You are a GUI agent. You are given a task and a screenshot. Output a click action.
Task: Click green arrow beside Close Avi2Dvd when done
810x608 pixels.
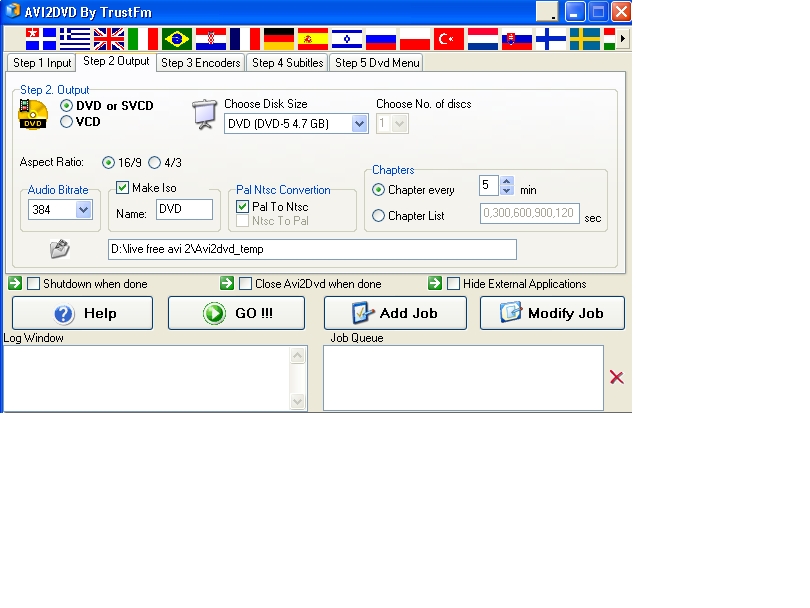(227, 283)
